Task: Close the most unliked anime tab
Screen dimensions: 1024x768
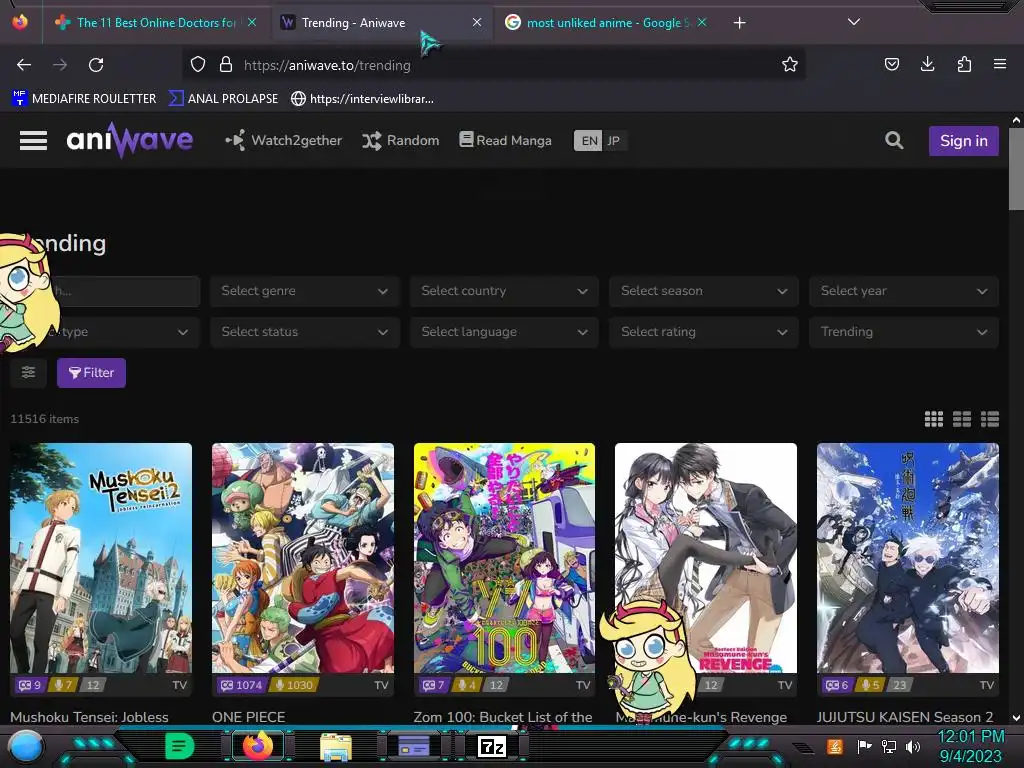Action: click(702, 22)
